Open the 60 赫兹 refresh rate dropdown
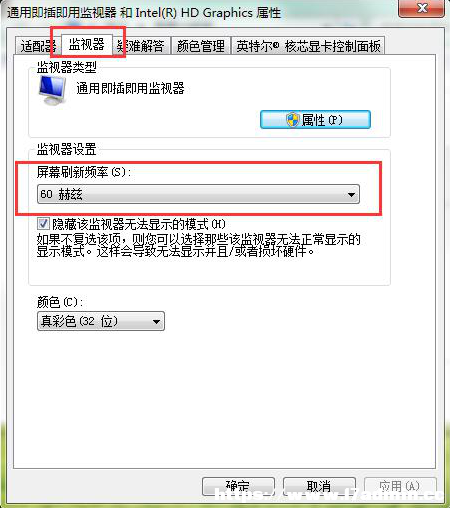 [x=198, y=194]
